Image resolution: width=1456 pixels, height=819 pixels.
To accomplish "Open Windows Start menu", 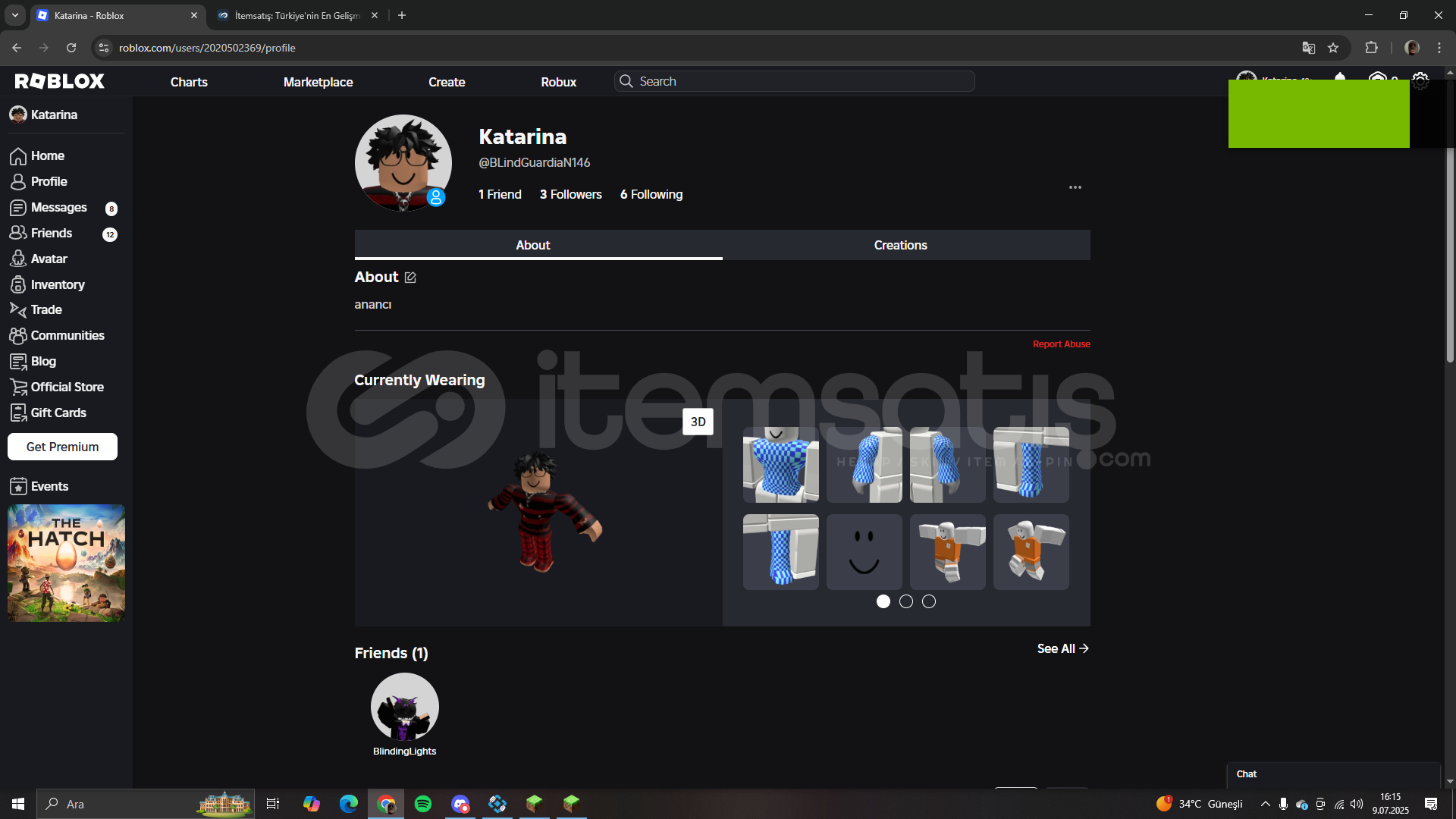I will [18, 804].
